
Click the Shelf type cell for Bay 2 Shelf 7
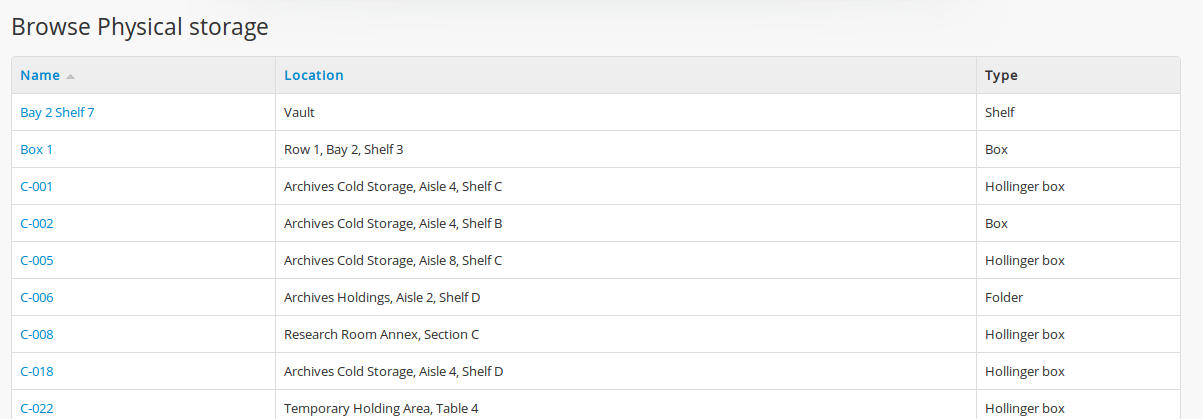[999, 112]
